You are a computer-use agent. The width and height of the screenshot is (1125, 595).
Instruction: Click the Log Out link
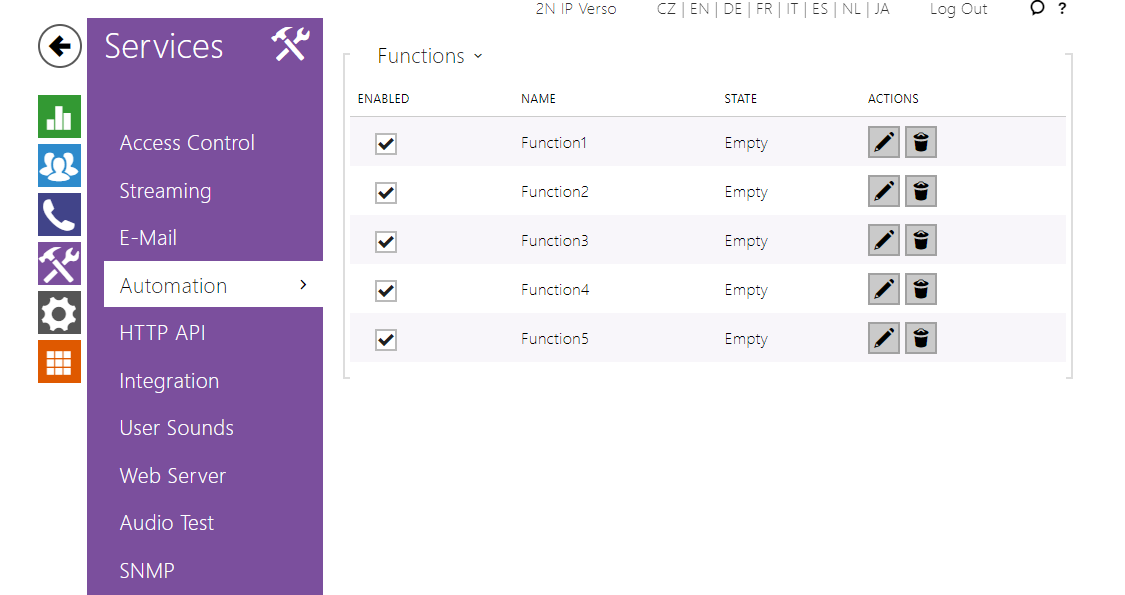[x=958, y=9]
